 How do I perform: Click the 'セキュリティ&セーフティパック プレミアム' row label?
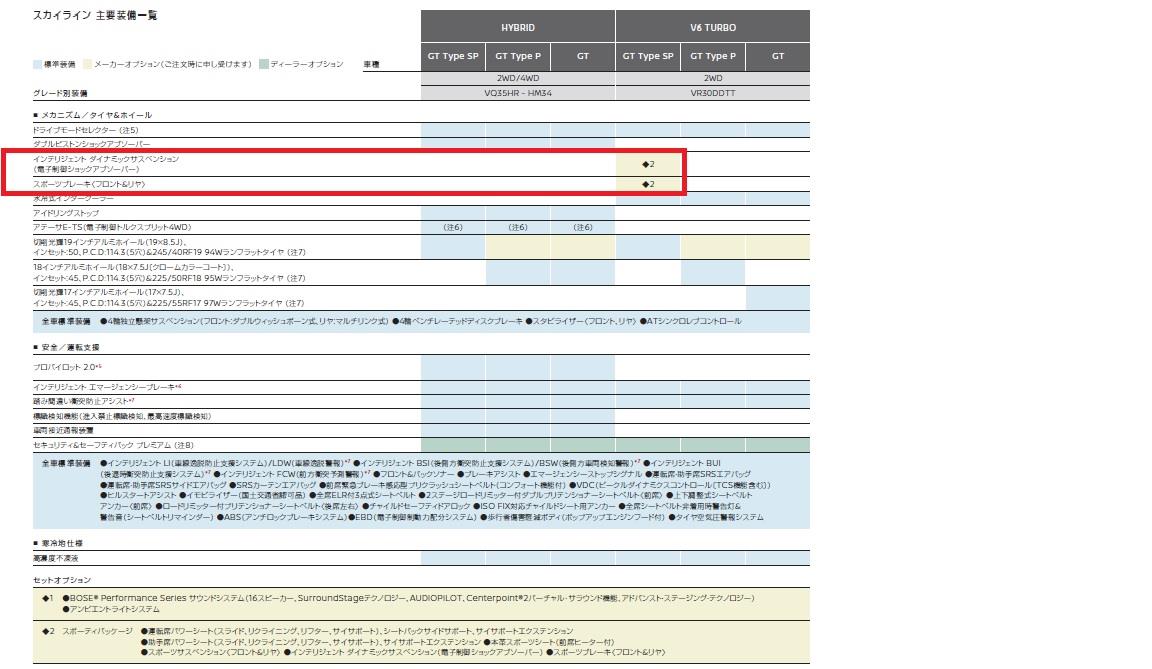pos(113,445)
